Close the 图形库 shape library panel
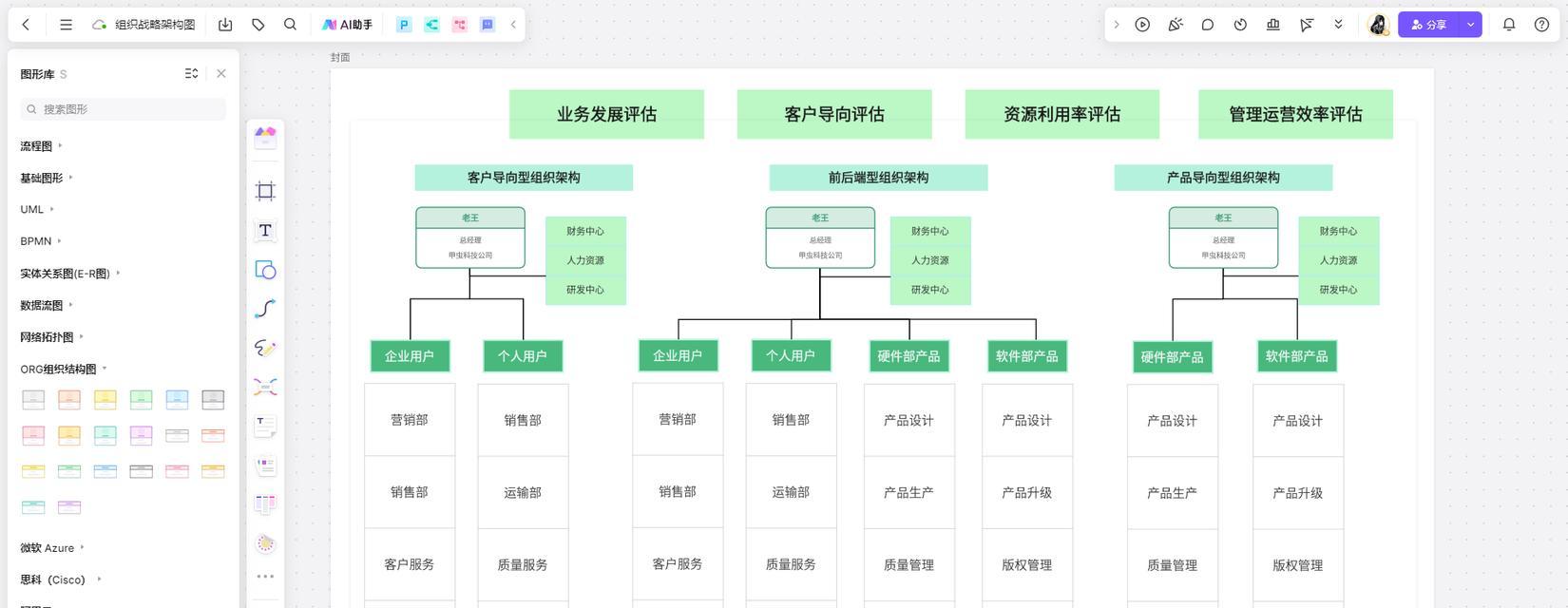The image size is (1568, 608). [221, 74]
